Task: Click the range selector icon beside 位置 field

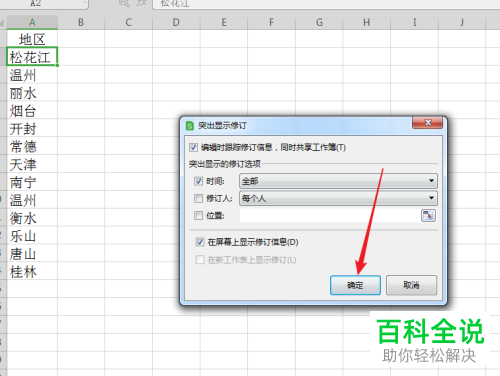Action: click(428, 216)
